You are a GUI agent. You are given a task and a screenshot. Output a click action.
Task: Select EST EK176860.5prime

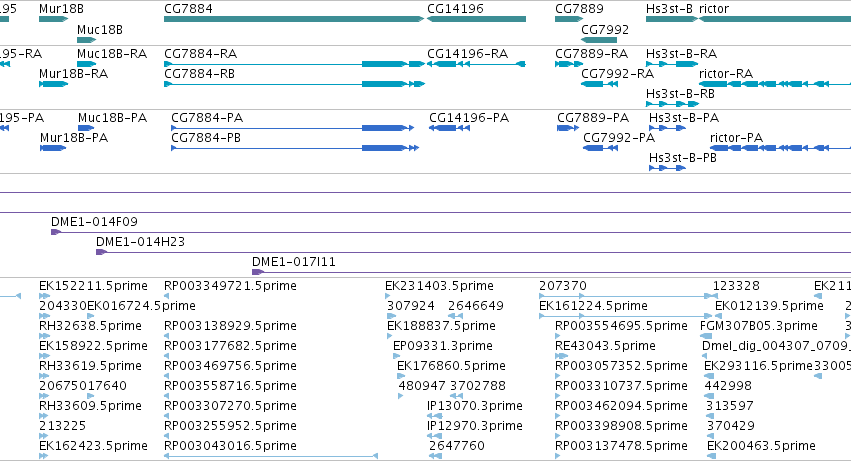(452, 366)
